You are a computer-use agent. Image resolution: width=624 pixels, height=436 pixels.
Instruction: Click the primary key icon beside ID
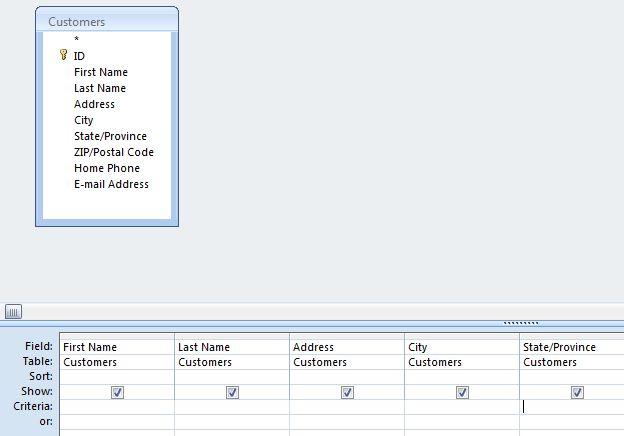click(x=64, y=56)
